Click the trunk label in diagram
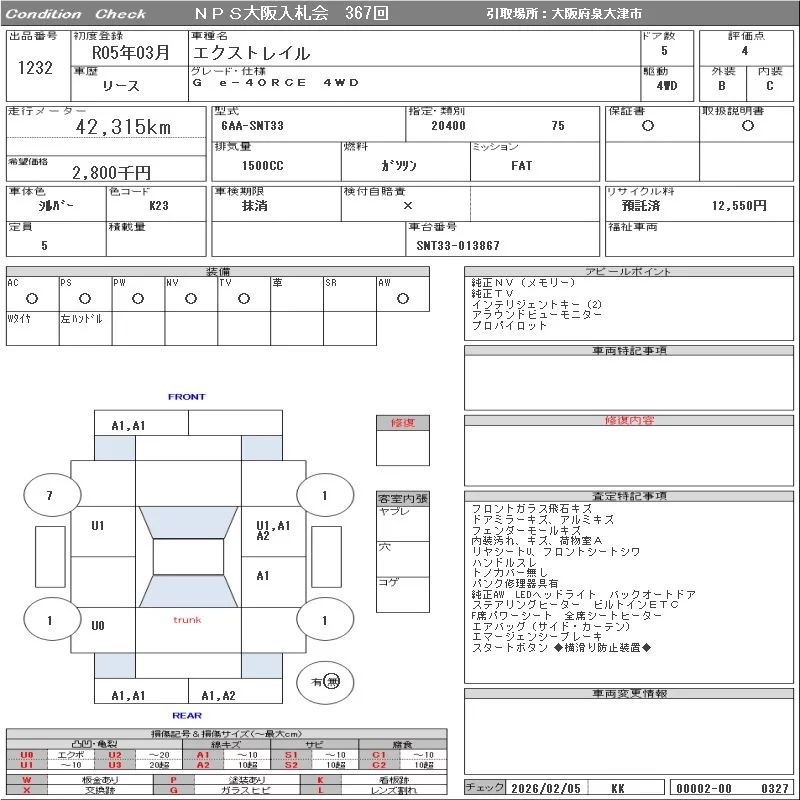Image resolution: width=800 pixels, height=800 pixels. click(x=187, y=620)
